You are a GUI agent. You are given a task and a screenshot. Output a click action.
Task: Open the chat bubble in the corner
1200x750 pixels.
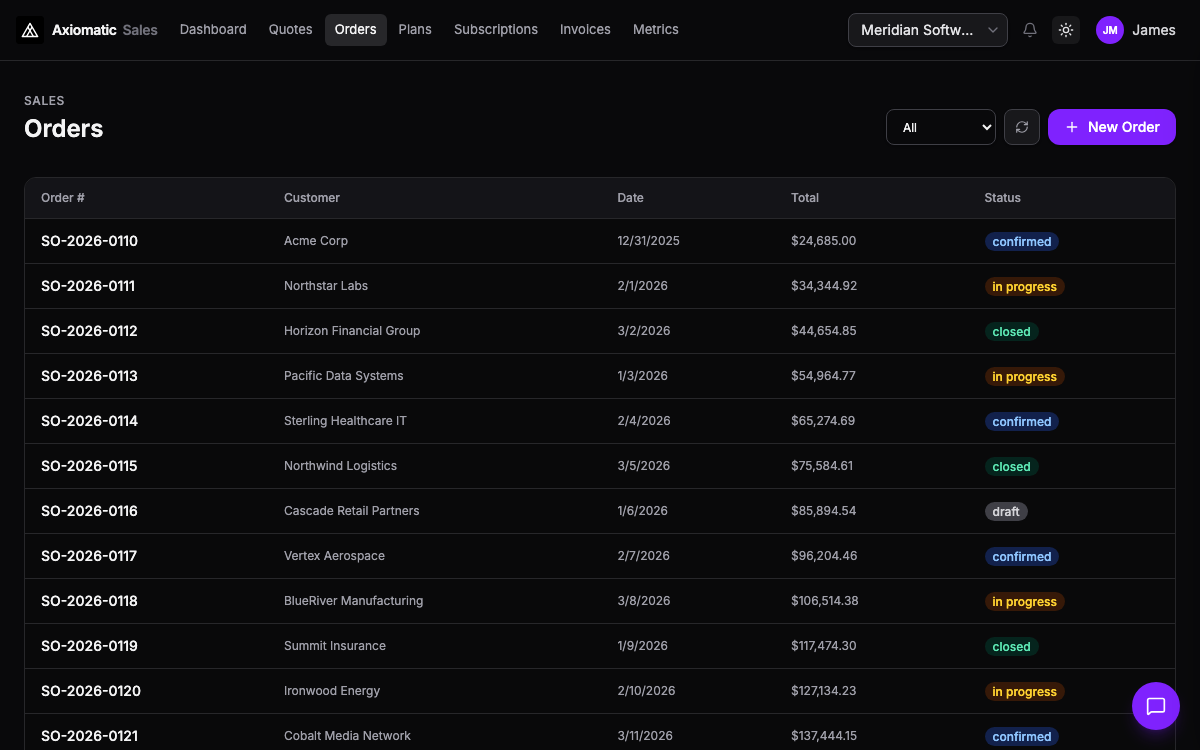1156,706
